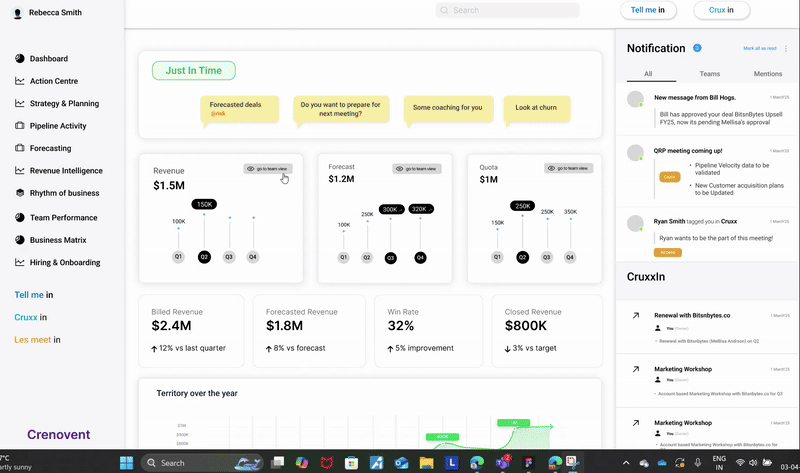Viewport: 800px width, 473px height.
Task: Open the Win Rate 32% card
Action: pos(429,331)
